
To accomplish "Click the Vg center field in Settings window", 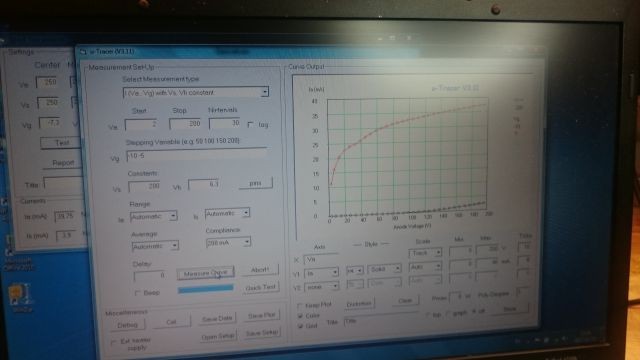I will click(51, 122).
